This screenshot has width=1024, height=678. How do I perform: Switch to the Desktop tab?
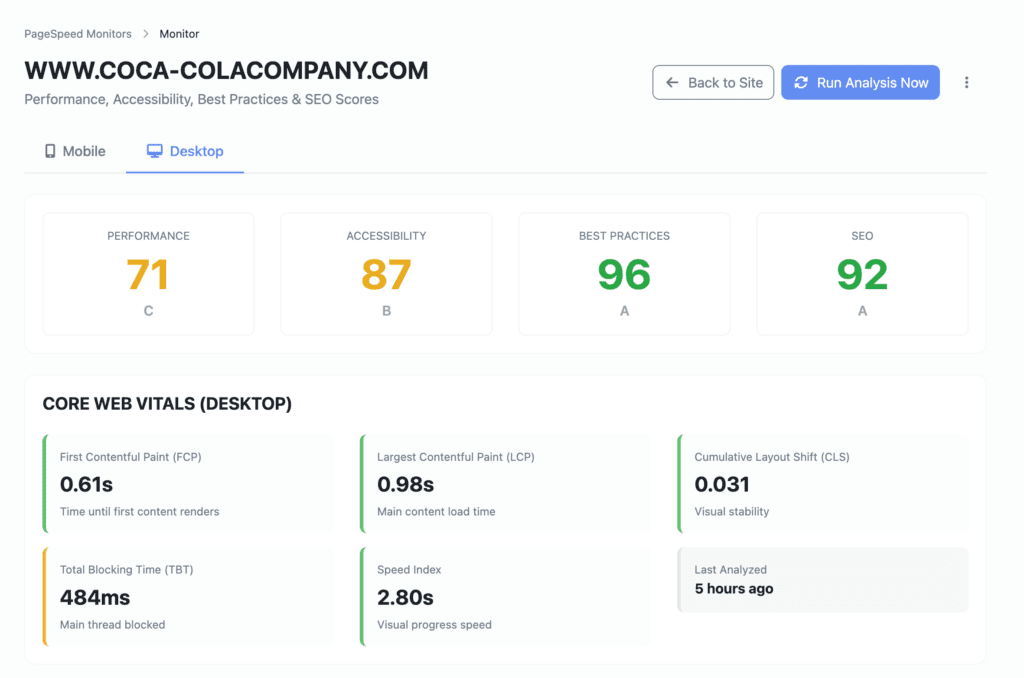click(x=184, y=150)
